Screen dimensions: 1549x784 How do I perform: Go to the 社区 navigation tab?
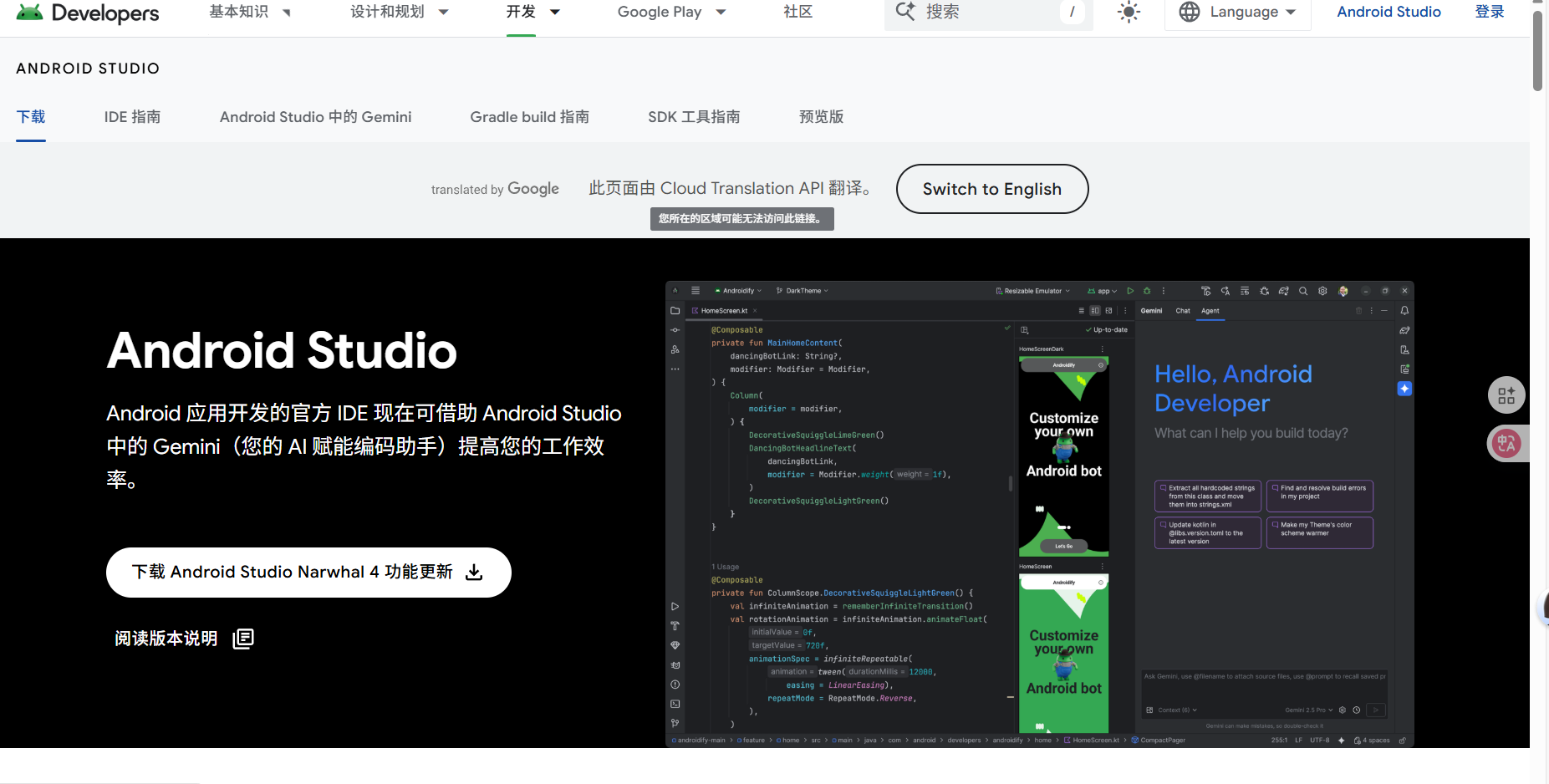point(797,12)
